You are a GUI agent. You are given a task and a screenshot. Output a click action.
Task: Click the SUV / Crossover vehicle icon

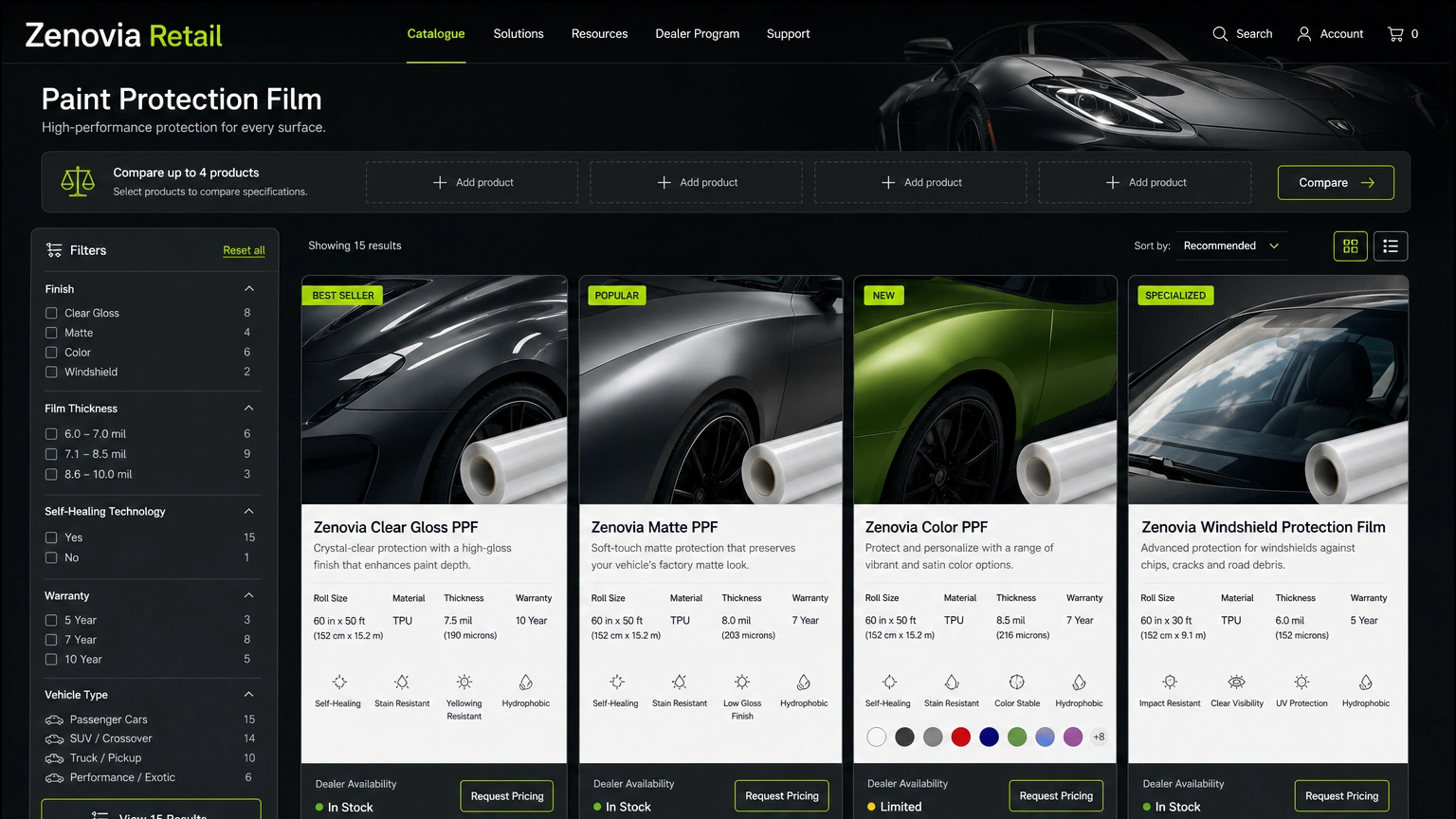[55, 739]
